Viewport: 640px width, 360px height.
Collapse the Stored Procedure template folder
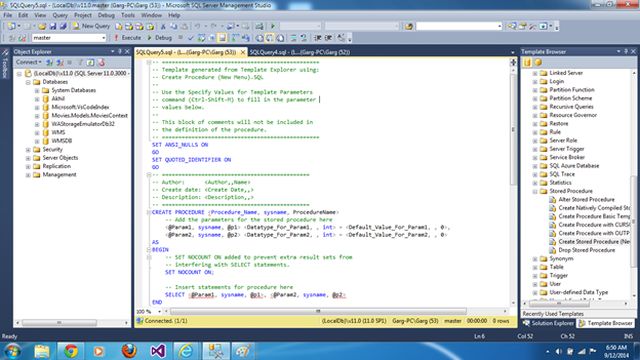[535, 191]
